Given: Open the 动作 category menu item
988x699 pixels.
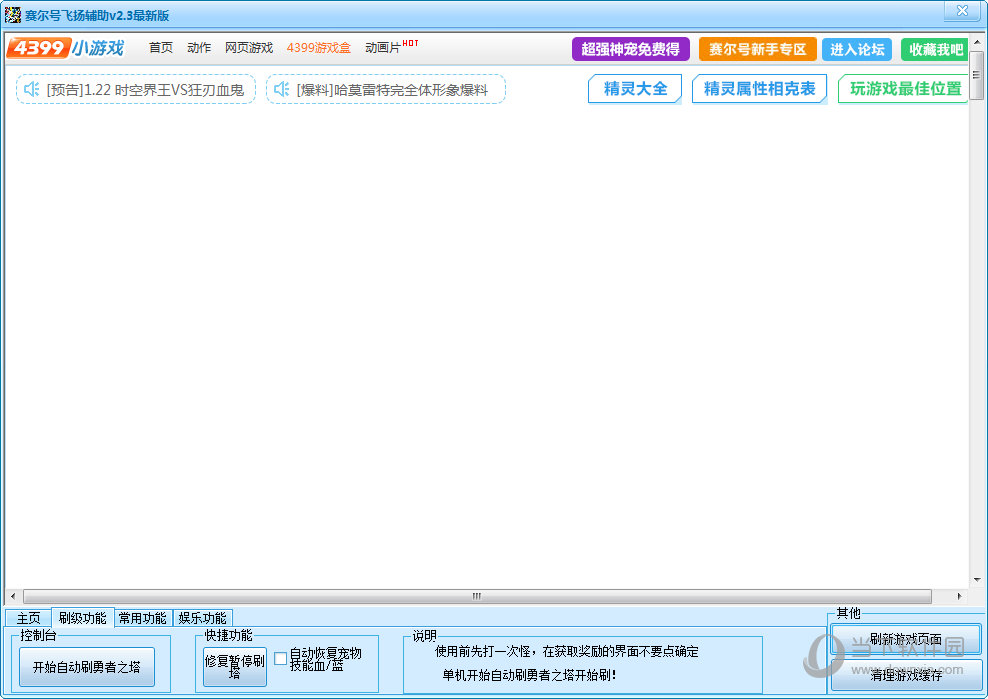Looking at the screenshot, I should pos(199,48).
